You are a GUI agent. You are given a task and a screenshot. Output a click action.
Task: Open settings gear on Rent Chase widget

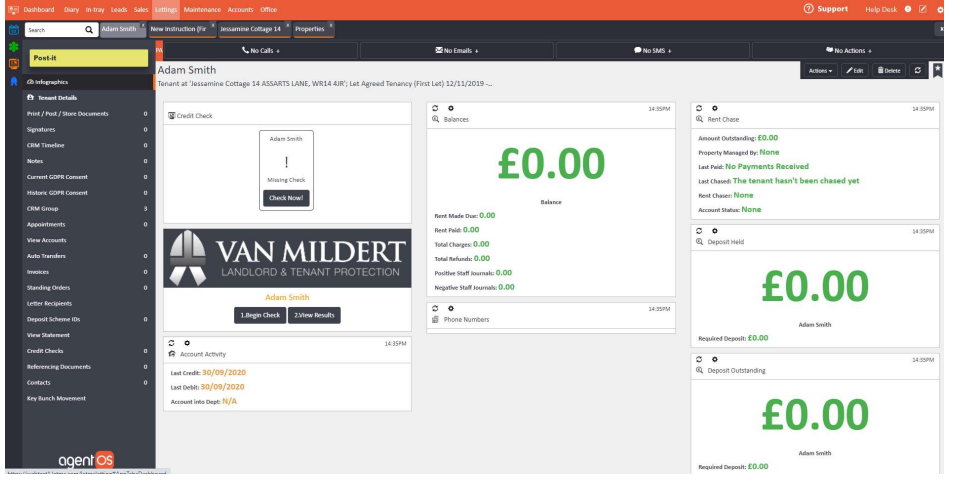click(x=714, y=107)
